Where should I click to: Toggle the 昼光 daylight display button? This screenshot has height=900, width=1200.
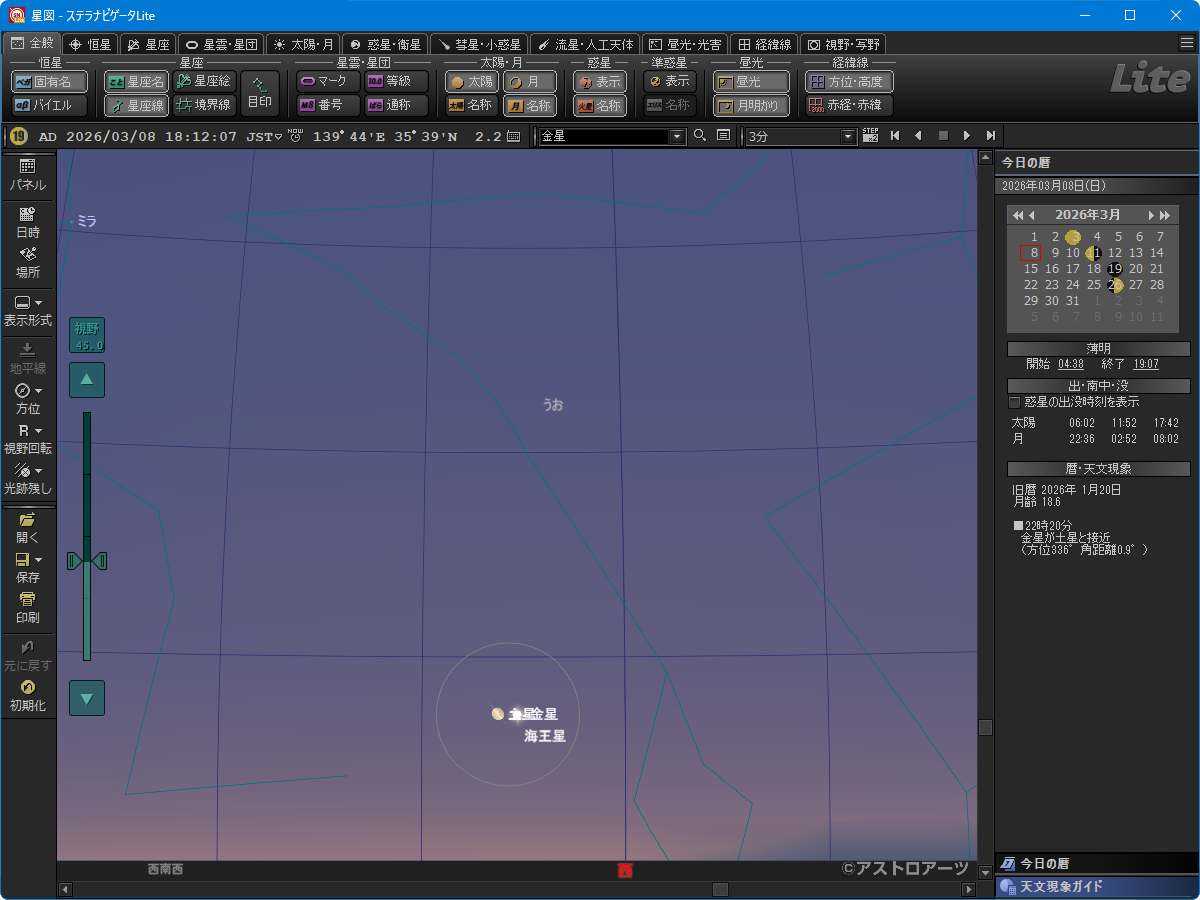coord(750,81)
